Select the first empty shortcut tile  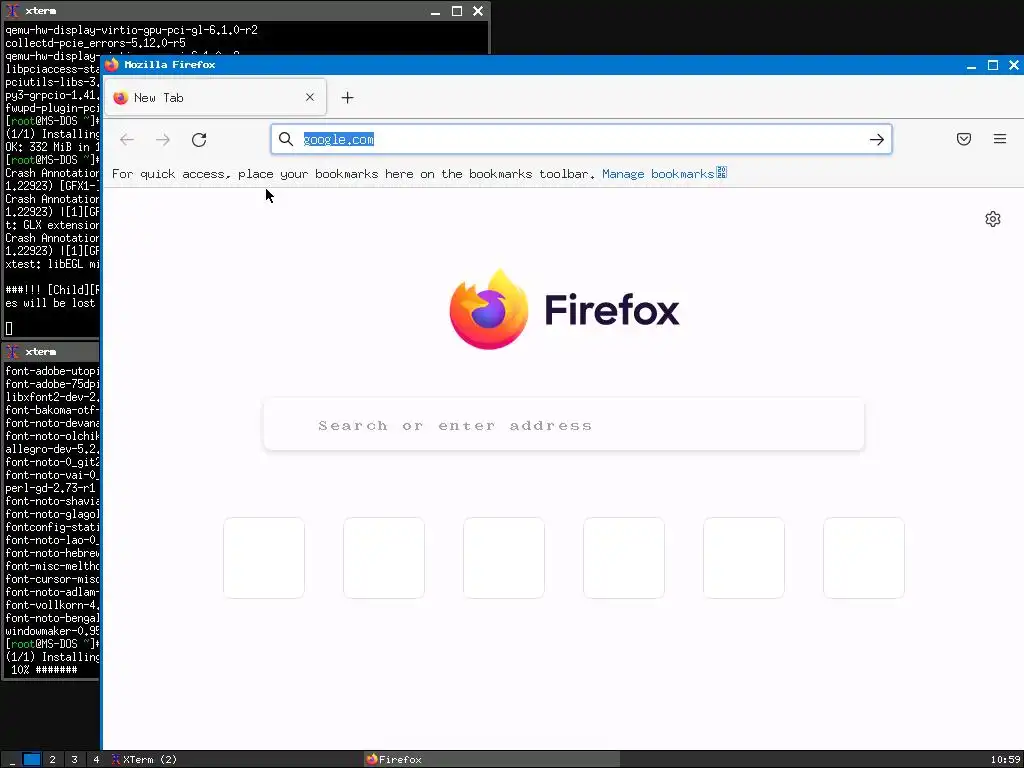(264, 558)
